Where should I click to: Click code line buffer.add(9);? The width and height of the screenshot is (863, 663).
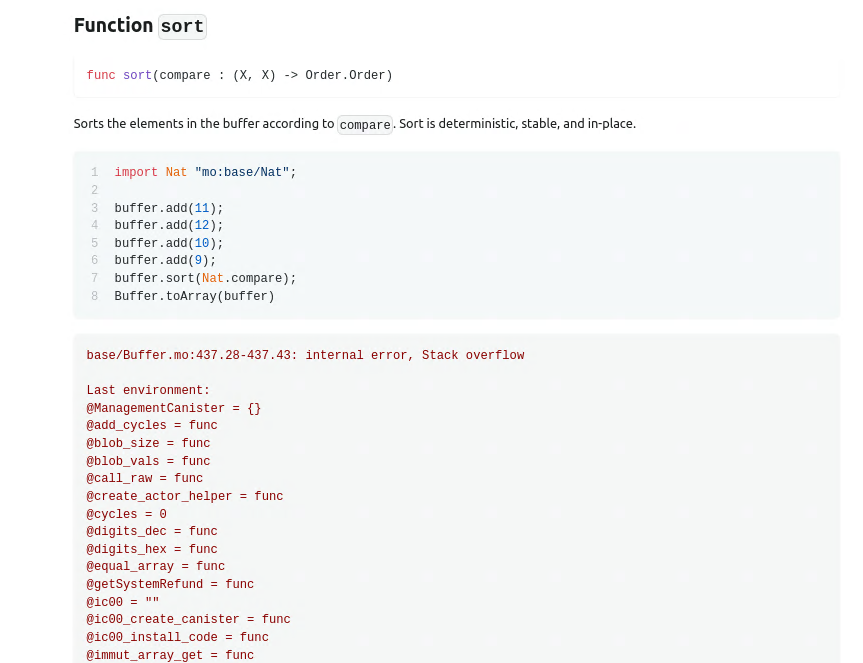[x=165, y=260]
